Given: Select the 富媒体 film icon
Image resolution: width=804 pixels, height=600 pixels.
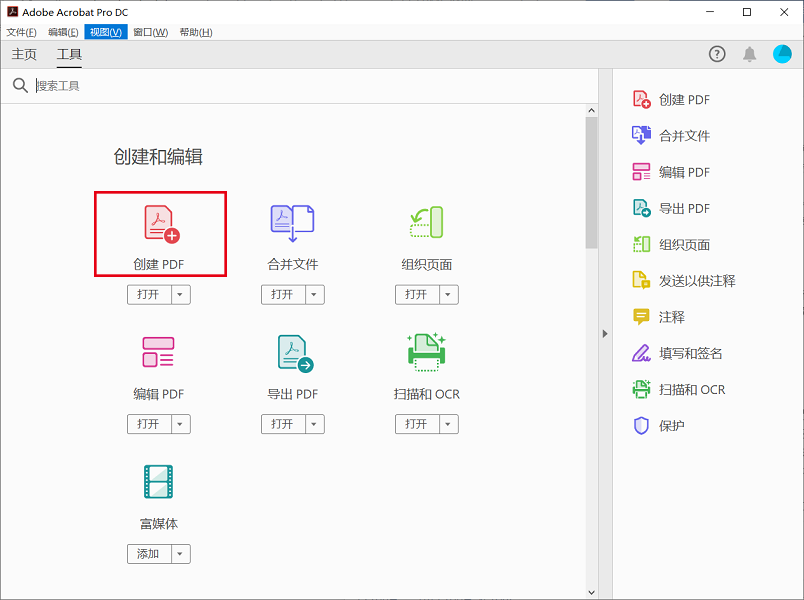Looking at the screenshot, I should coord(158,482).
